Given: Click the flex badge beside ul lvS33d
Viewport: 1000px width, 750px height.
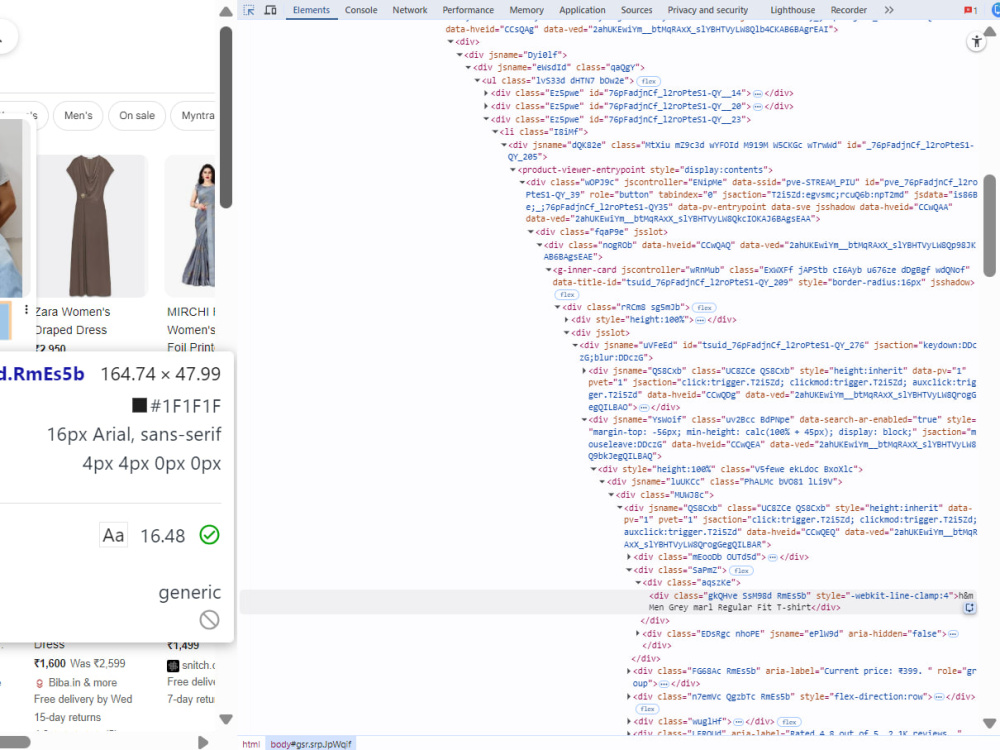Looking at the screenshot, I should click(x=649, y=82).
